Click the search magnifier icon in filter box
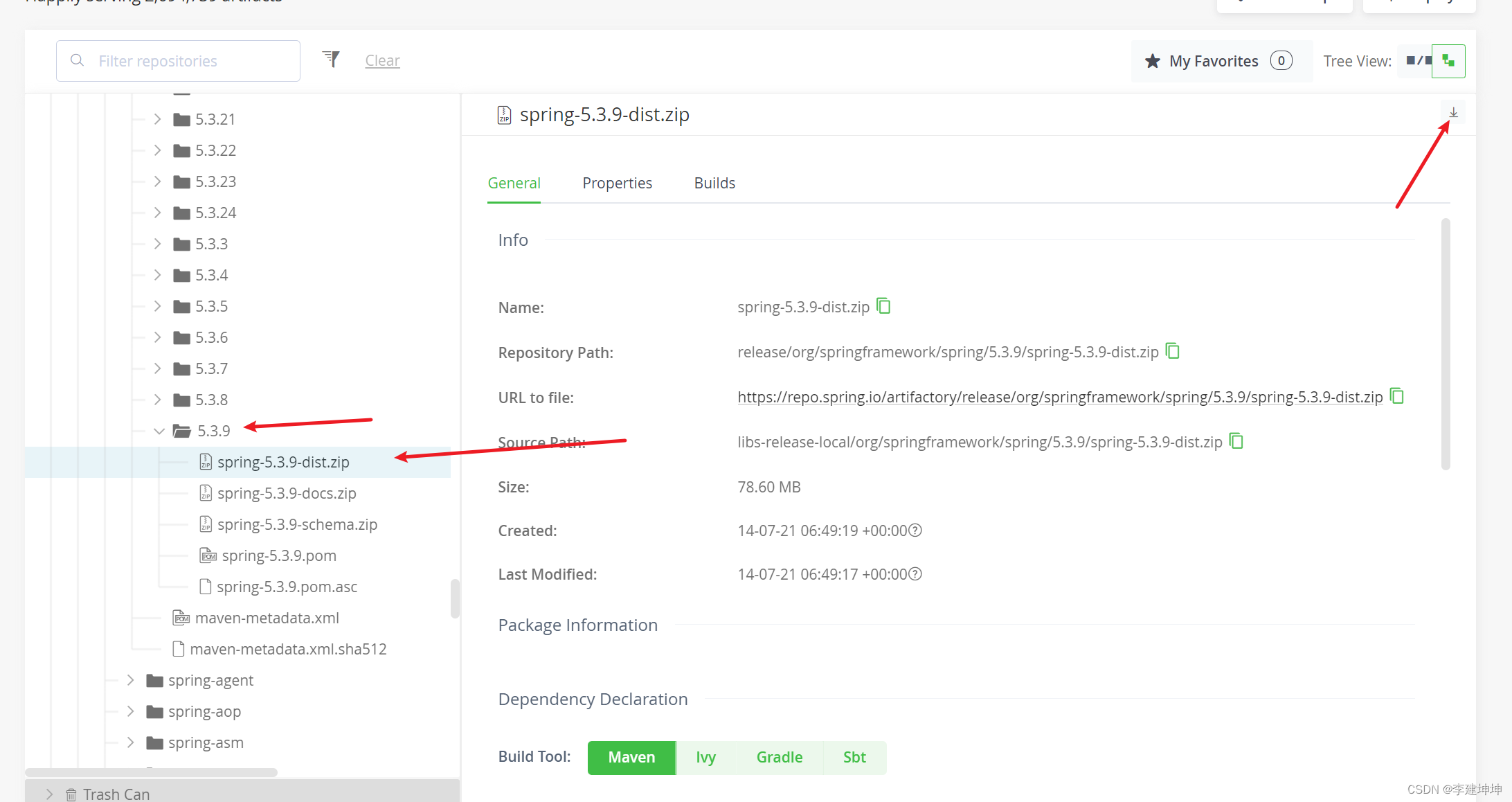Image resolution: width=1512 pixels, height=802 pixels. [78, 61]
